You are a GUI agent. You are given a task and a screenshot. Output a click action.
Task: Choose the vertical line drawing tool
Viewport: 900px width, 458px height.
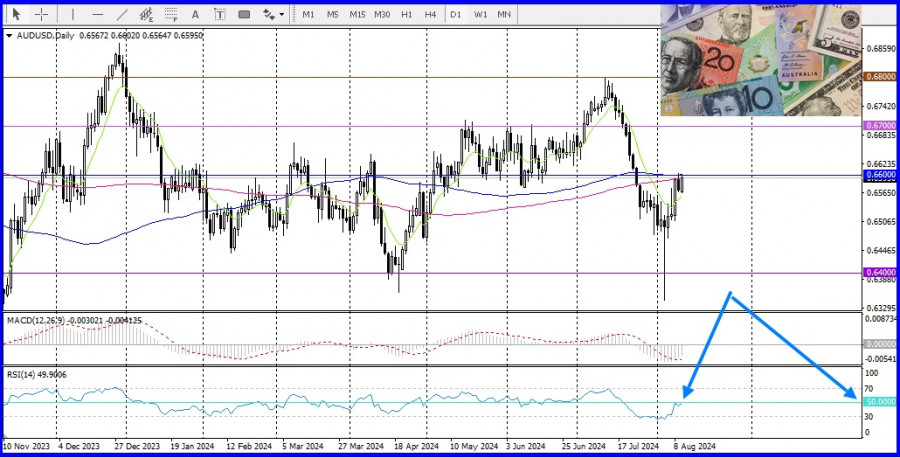pos(72,15)
